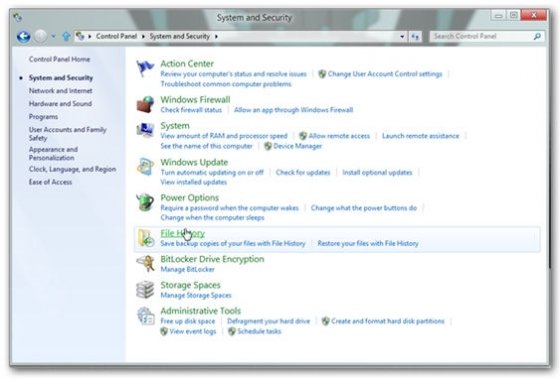
Task: Click Check firewall status
Action: point(191,110)
